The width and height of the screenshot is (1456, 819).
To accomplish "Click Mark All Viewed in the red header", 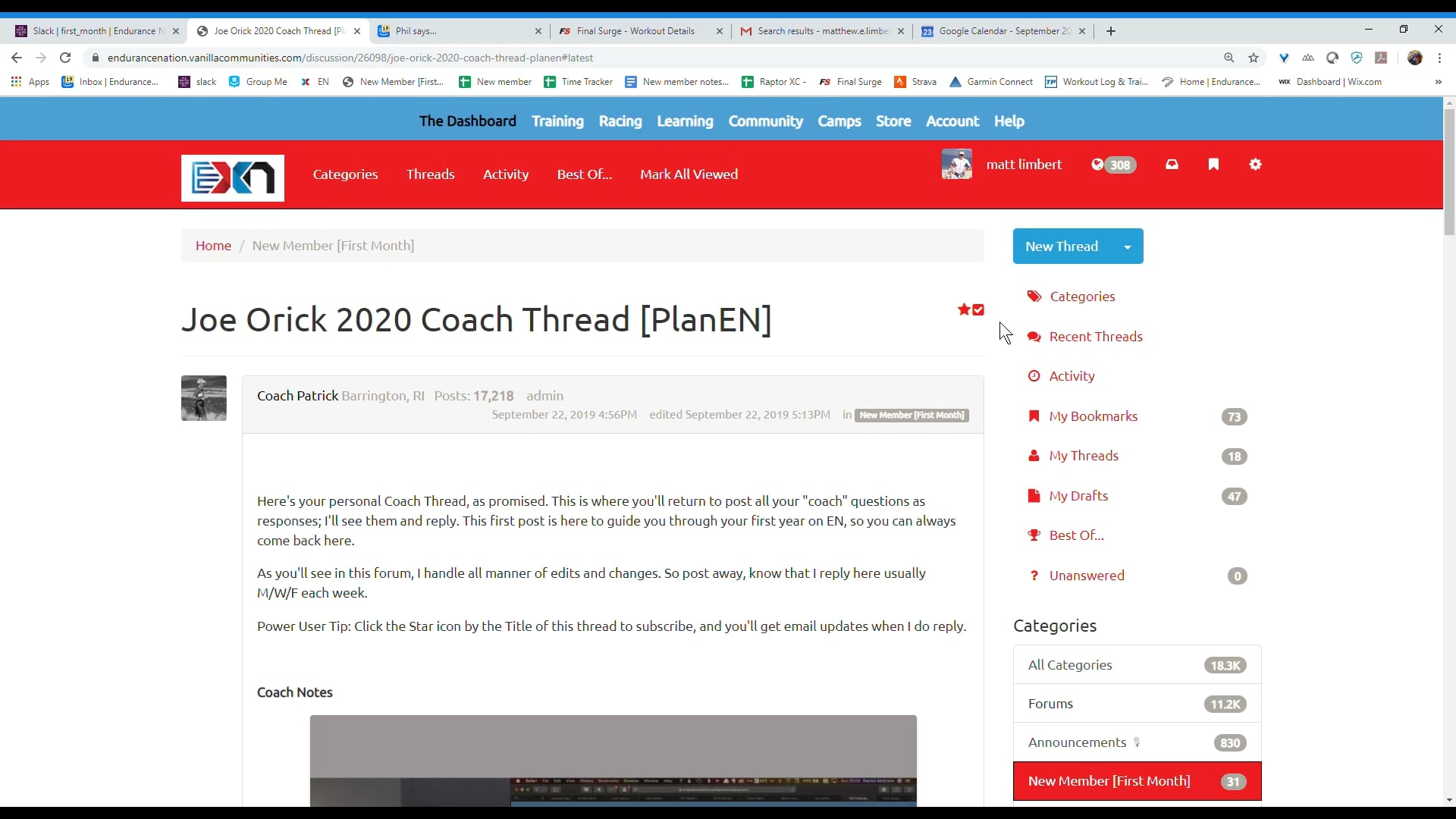I will coord(689,174).
